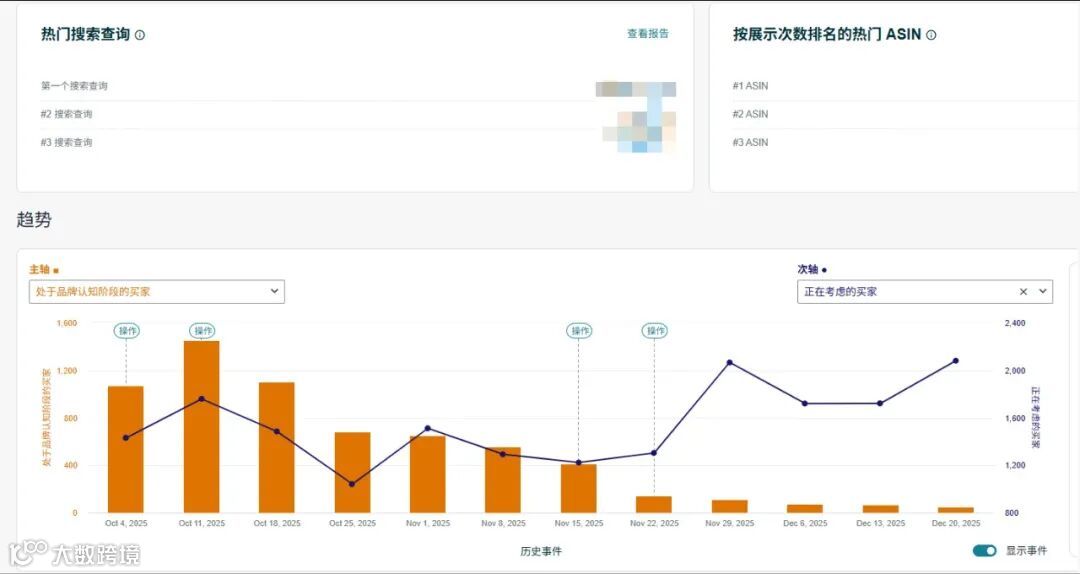The height and width of the screenshot is (574, 1080).
Task: Select the Oct 18, 2025 orange bar
Action: (x=277, y=447)
